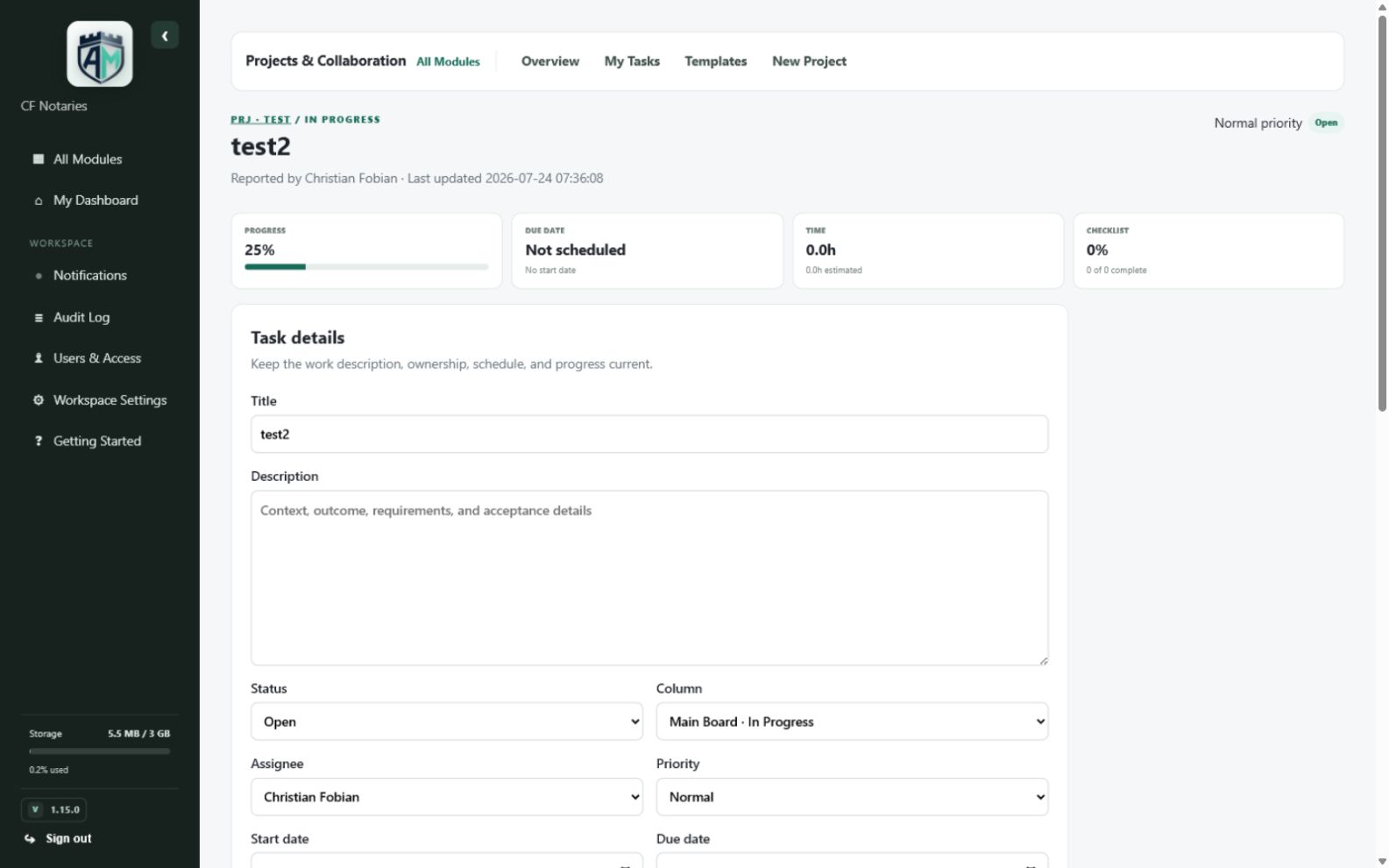The image size is (1389, 868).
Task: Click the Time 0.0h card
Action: click(x=928, y=251)
